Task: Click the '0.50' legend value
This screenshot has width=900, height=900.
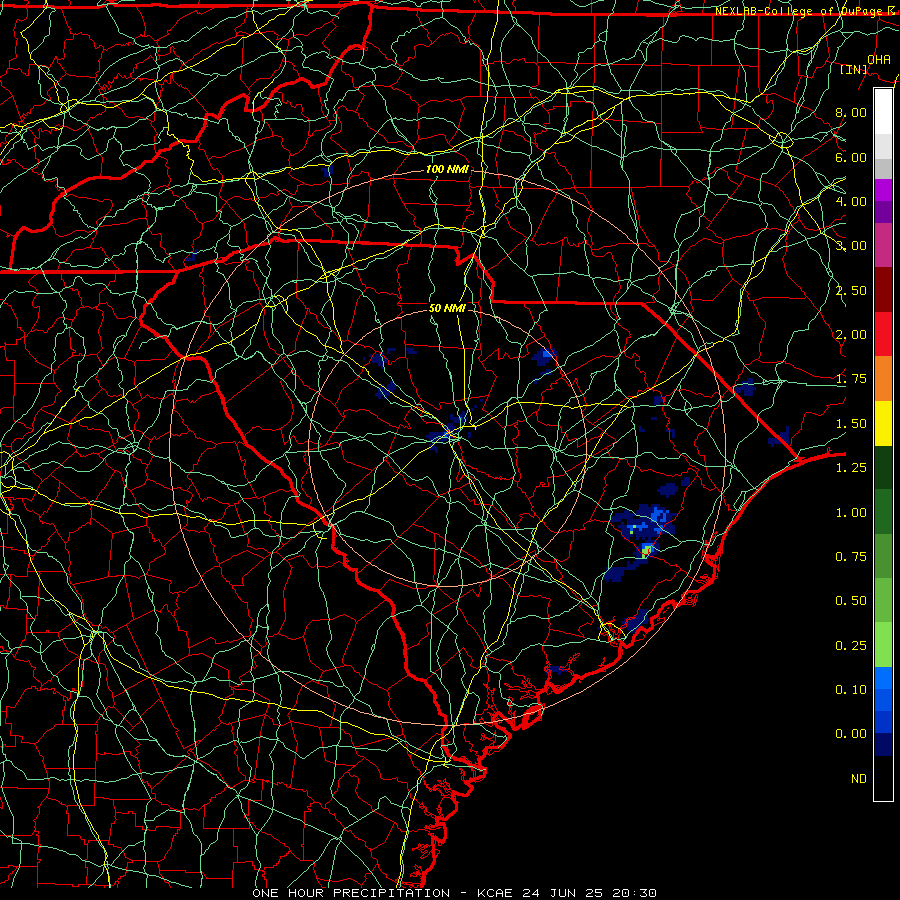Action: [850, 601]
